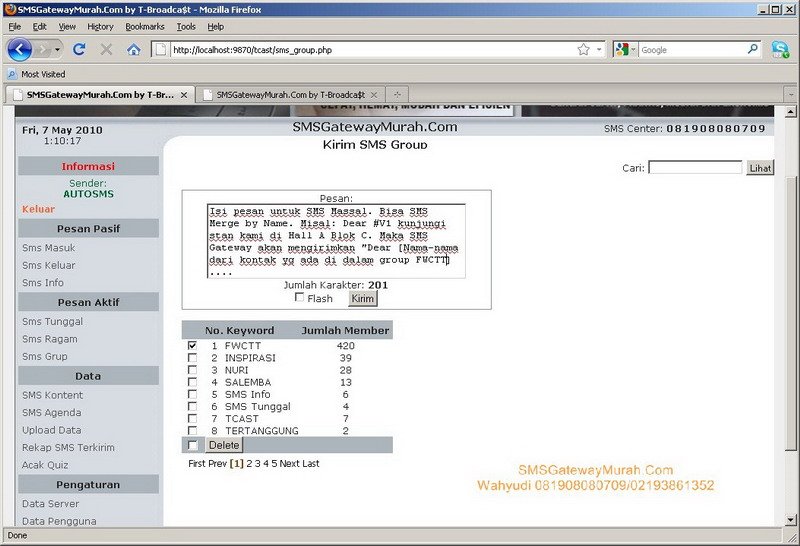Viewport: 800px width, 546px height.
Task: Bookmark this page with star icon
Action: [x=583, y=49]
